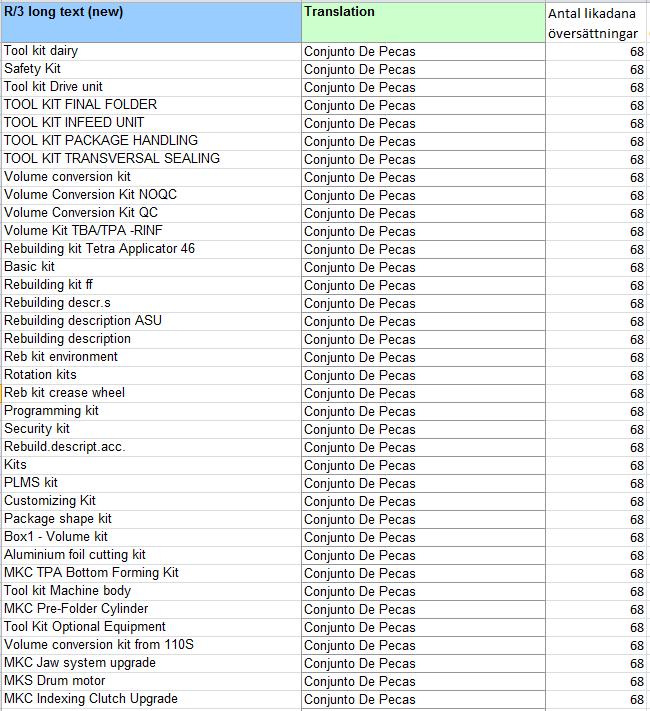Select the 'Volume conversion kit' cell
The height and width of the screenshot is (711, 650).
point(151,177)
